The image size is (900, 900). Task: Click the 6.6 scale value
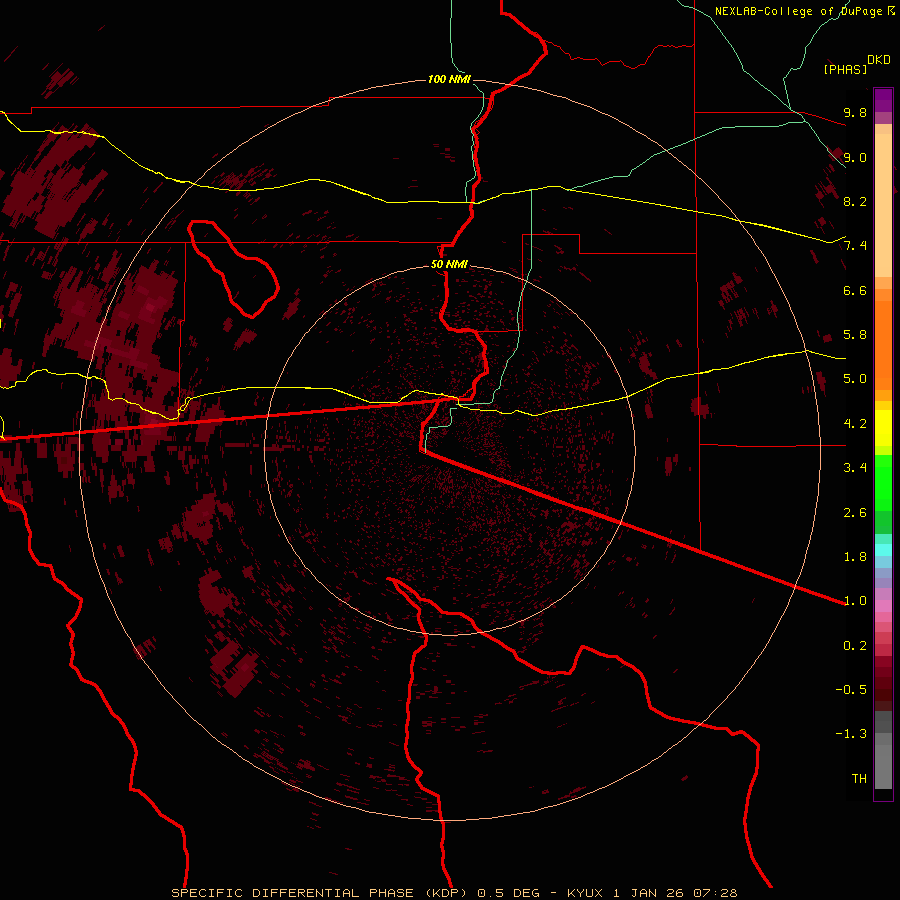(855, 290)
